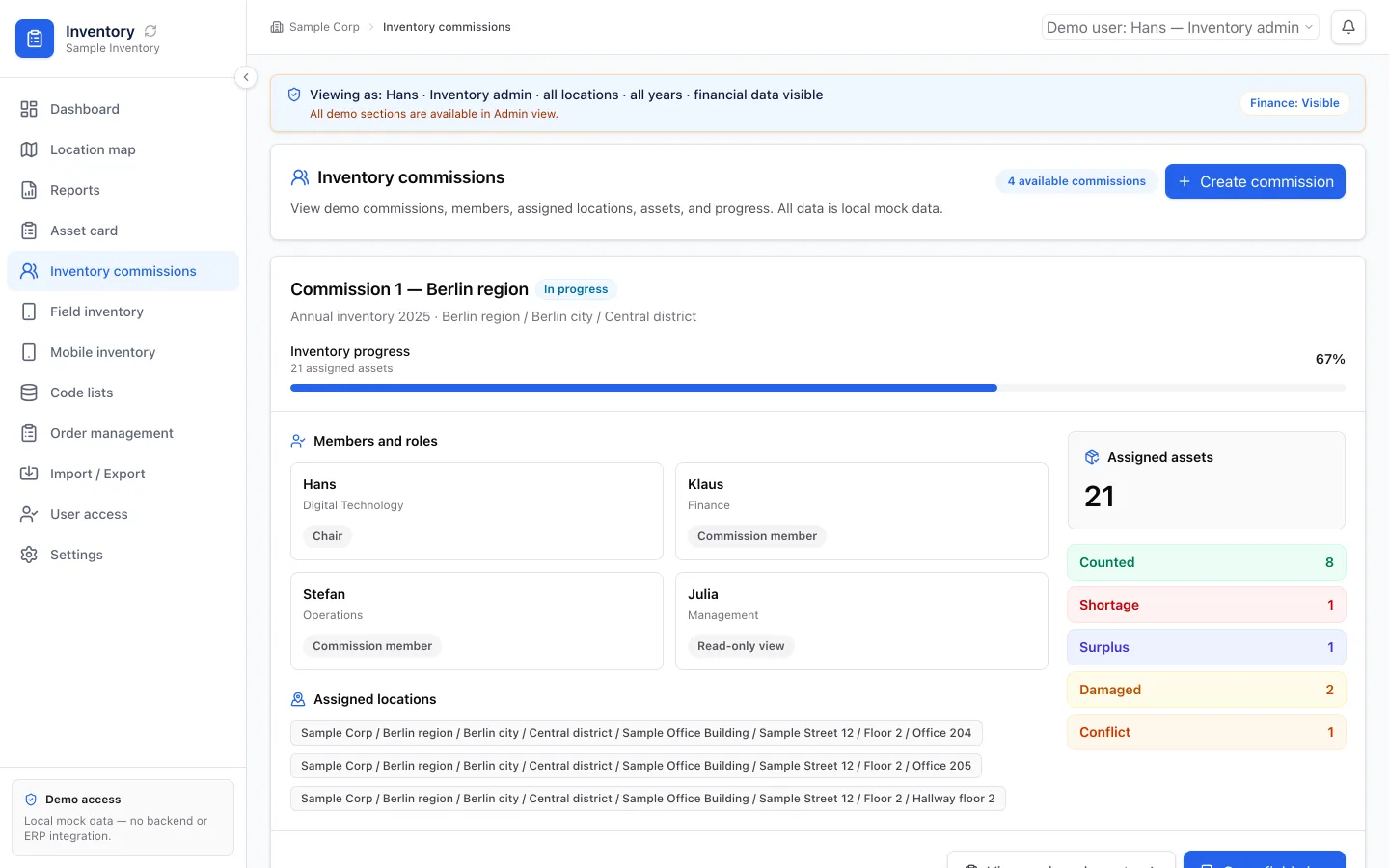Click the Order management clipboard icon
The image size is (1389, 868).
point(29,433)
